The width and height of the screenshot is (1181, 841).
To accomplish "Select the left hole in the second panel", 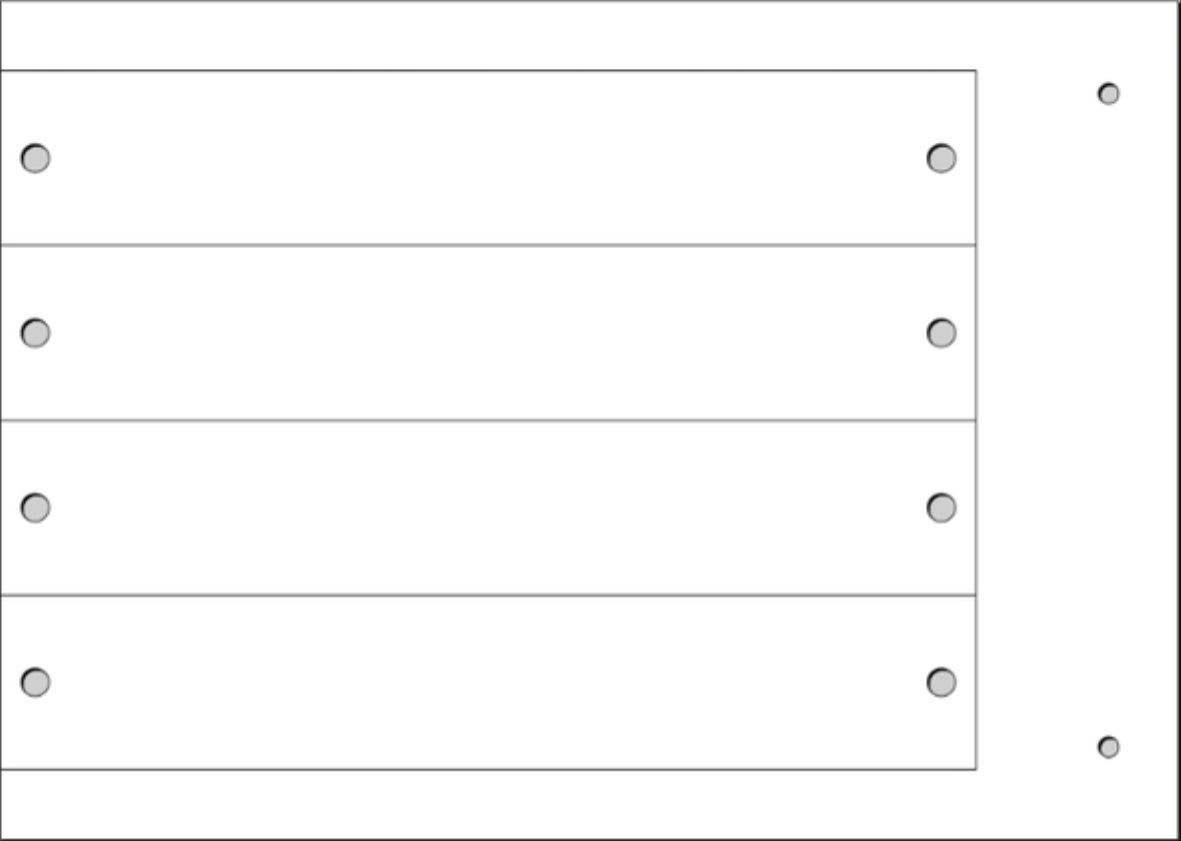I will click(35, 333).
